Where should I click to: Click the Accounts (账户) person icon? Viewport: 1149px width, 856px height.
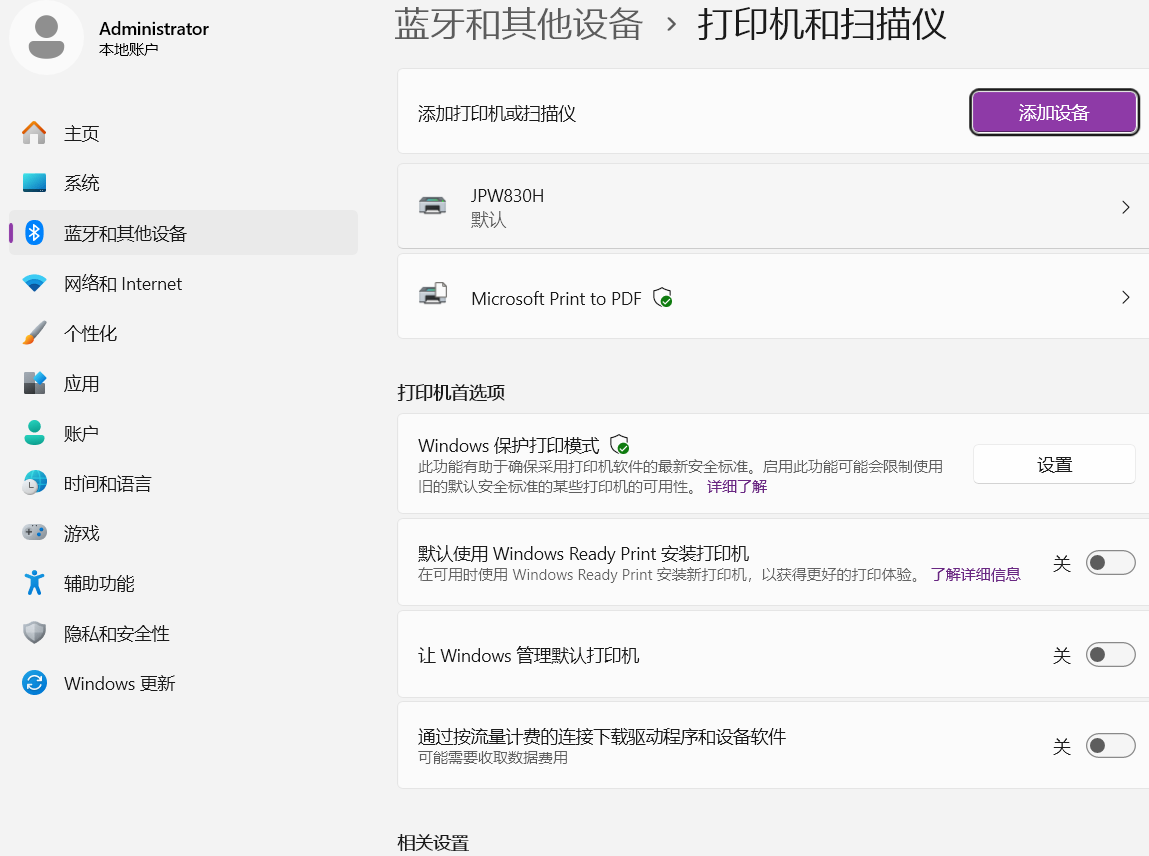34,432
